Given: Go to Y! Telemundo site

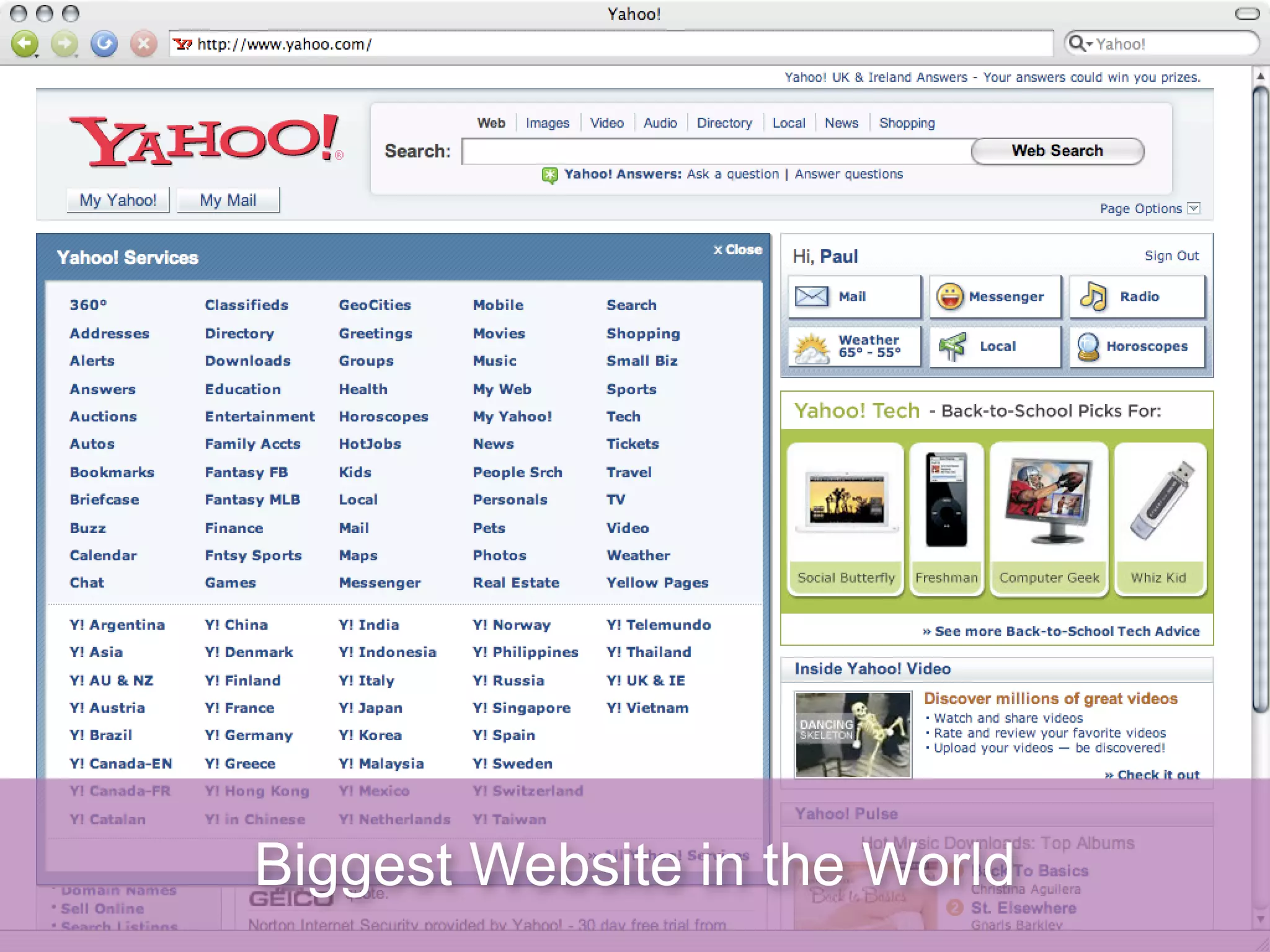Looking at the screenshot, I should click(659, 625).
